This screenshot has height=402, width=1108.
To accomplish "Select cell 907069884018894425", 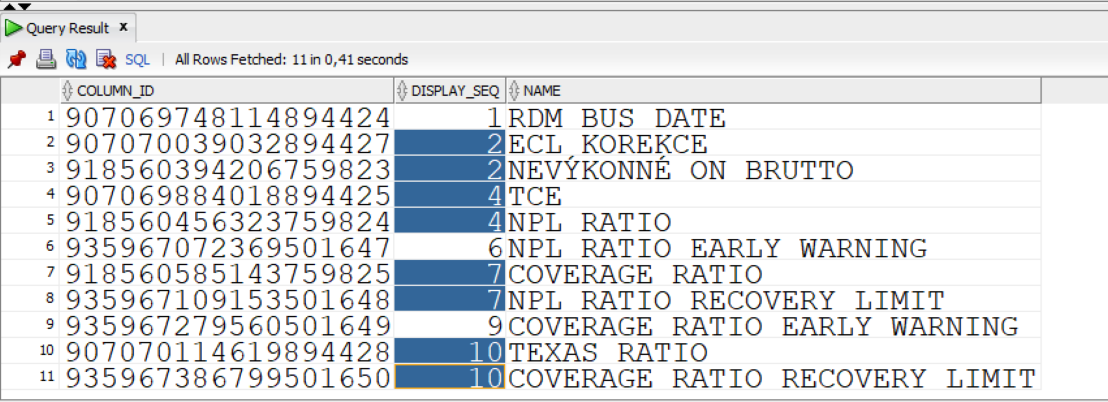I will [227, 196].
